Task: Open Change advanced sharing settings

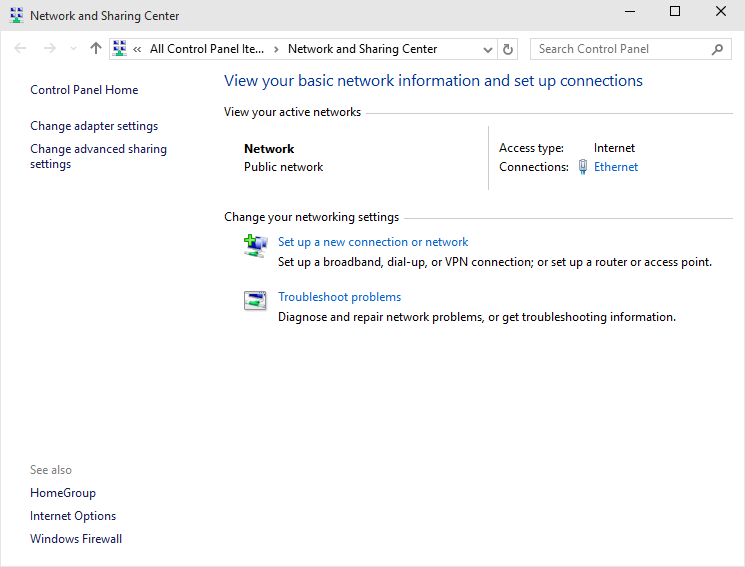Action: coord(98,156)
